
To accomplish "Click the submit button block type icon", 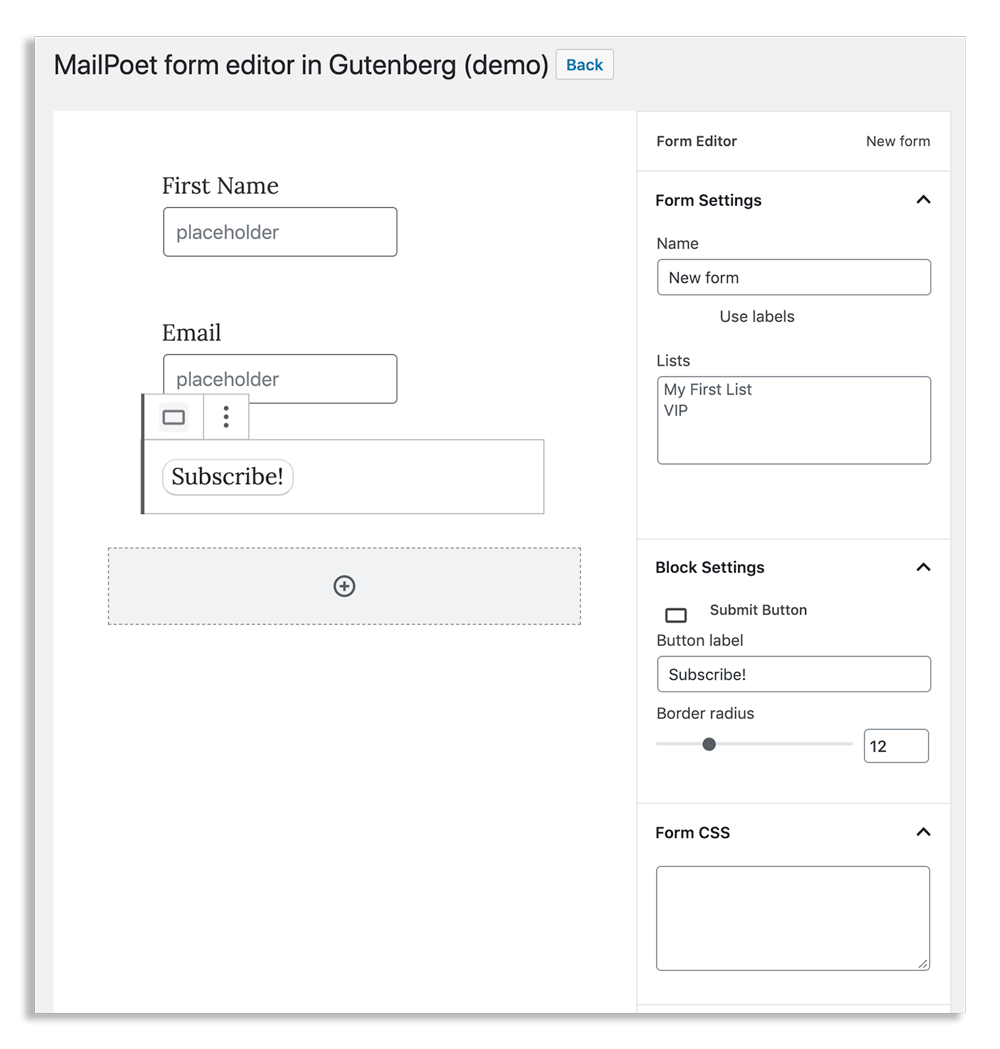I will click(x=173, y=417).
